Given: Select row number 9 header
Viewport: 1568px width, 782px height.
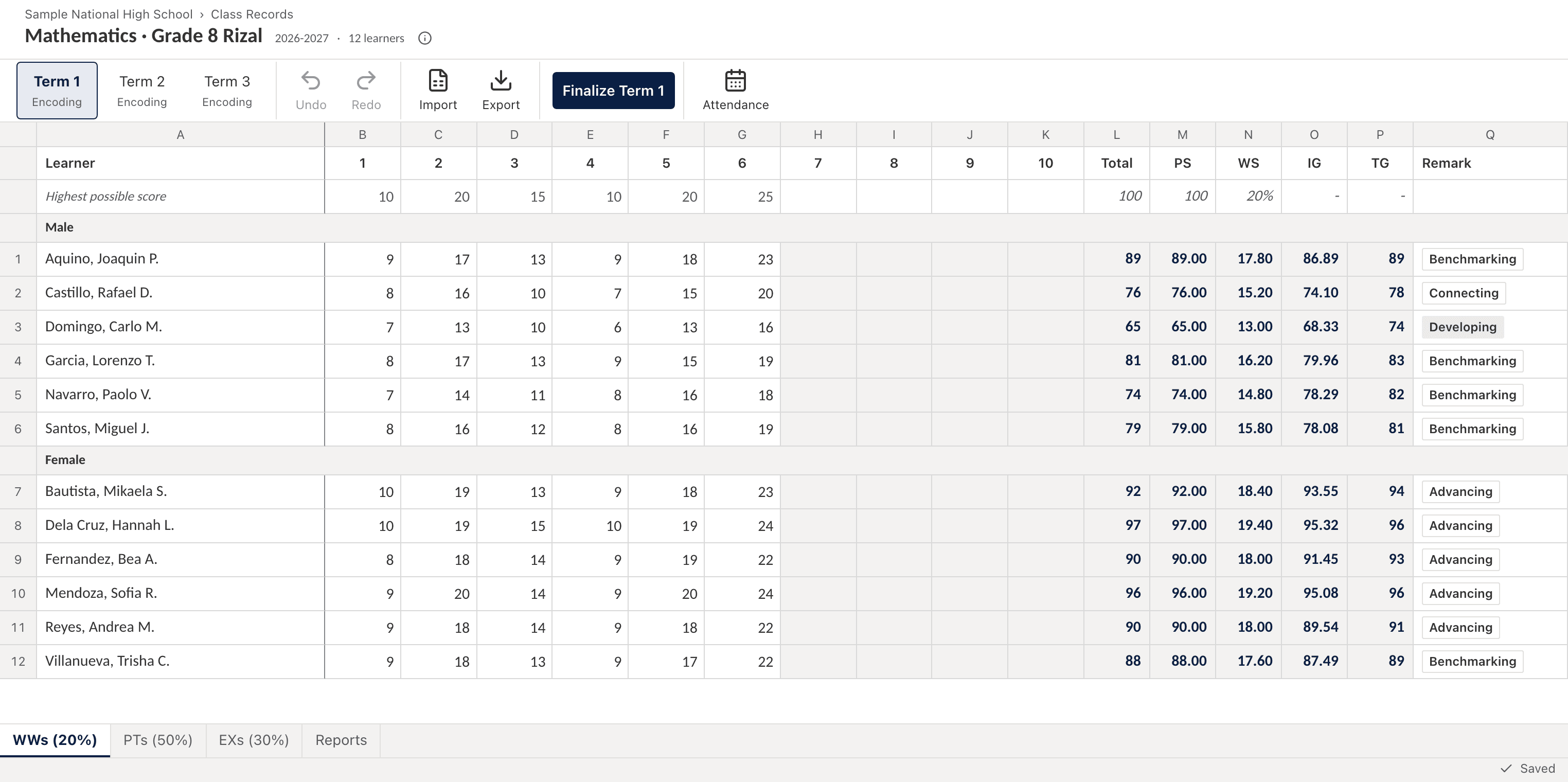Looking at the screenshot, I should [x=18, y=559].
